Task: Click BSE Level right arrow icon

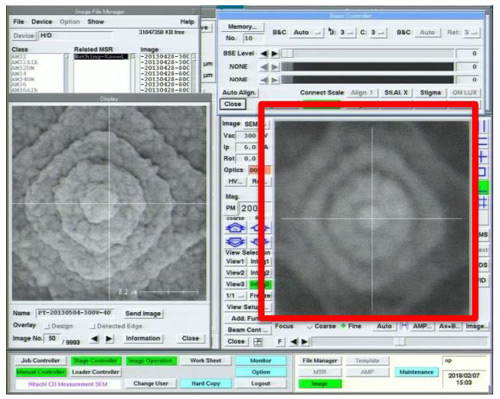Action: click(x=274, y=53)
